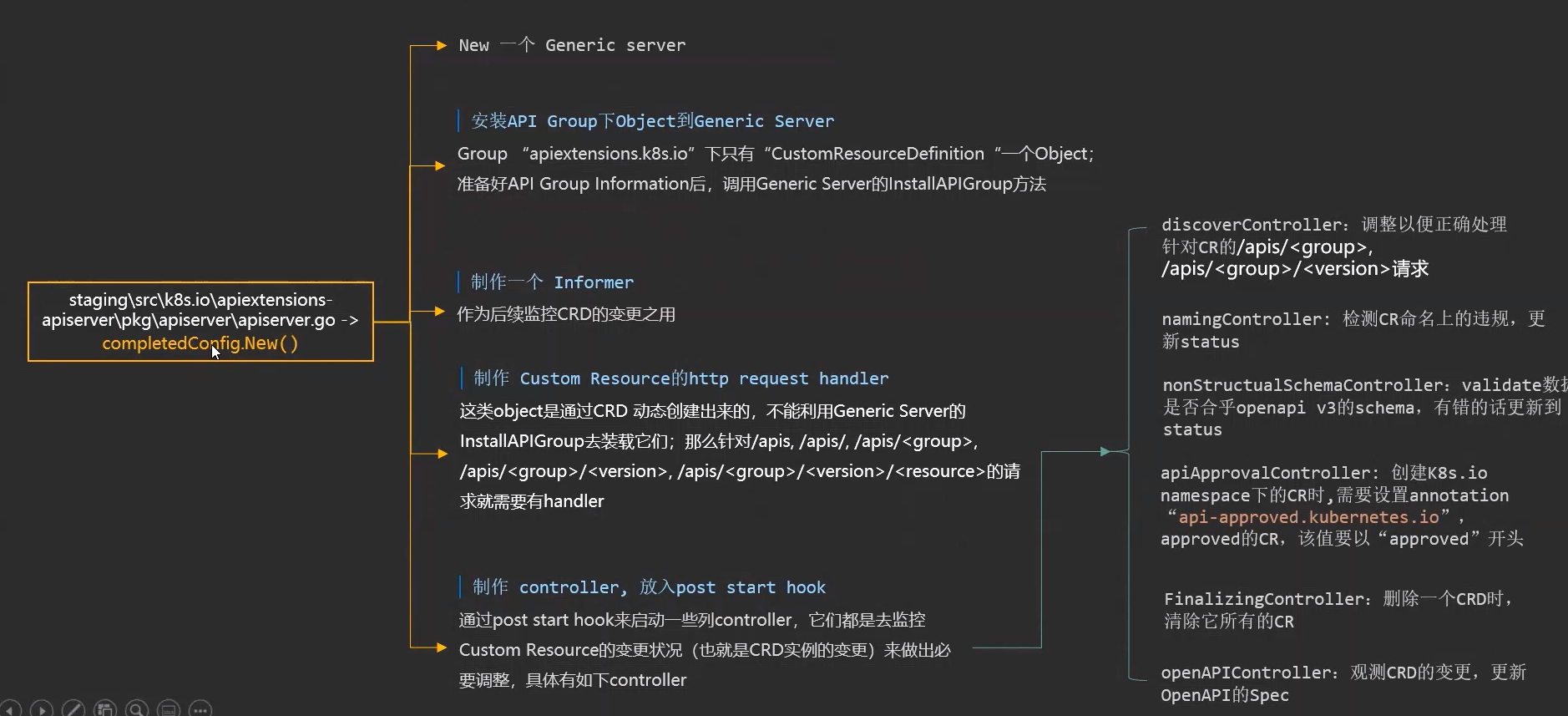Viewport: 1568px width, 716px height.
Task: Click the orange api-approved.kubernetes.io annotation
Action: pos(1308,517)
